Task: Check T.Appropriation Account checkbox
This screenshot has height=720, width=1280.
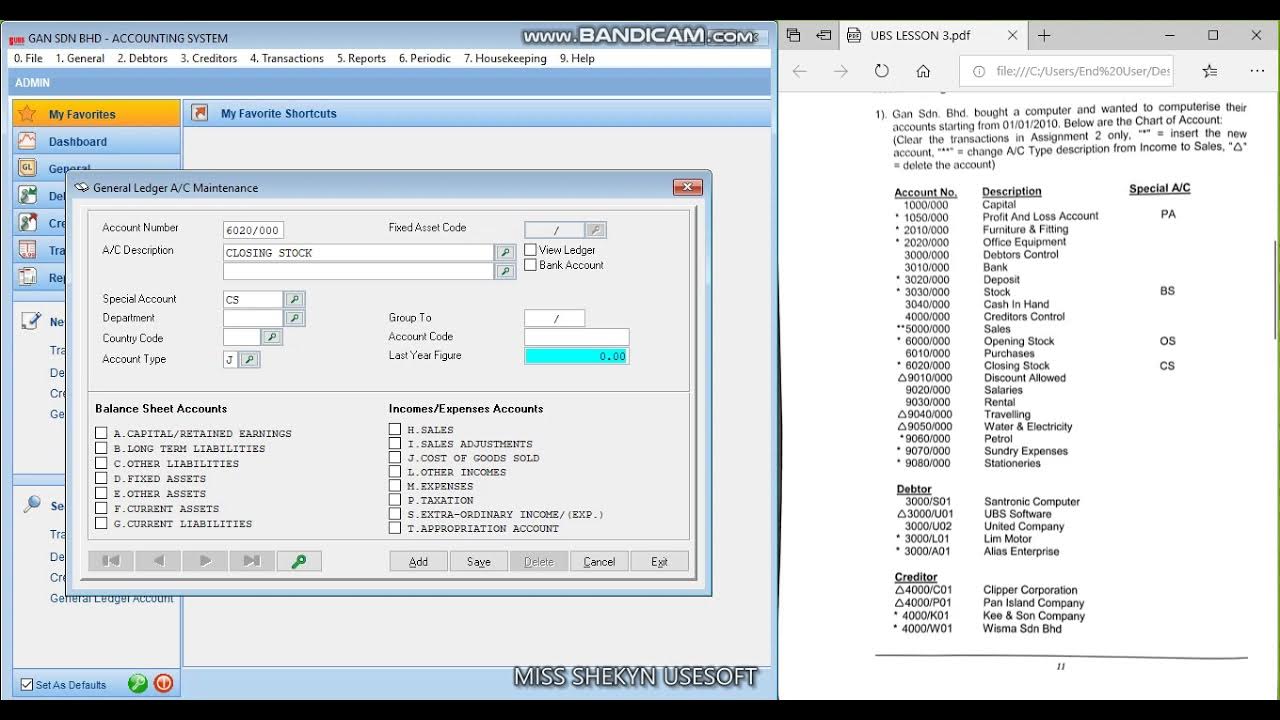Action: tap(395, 527)
